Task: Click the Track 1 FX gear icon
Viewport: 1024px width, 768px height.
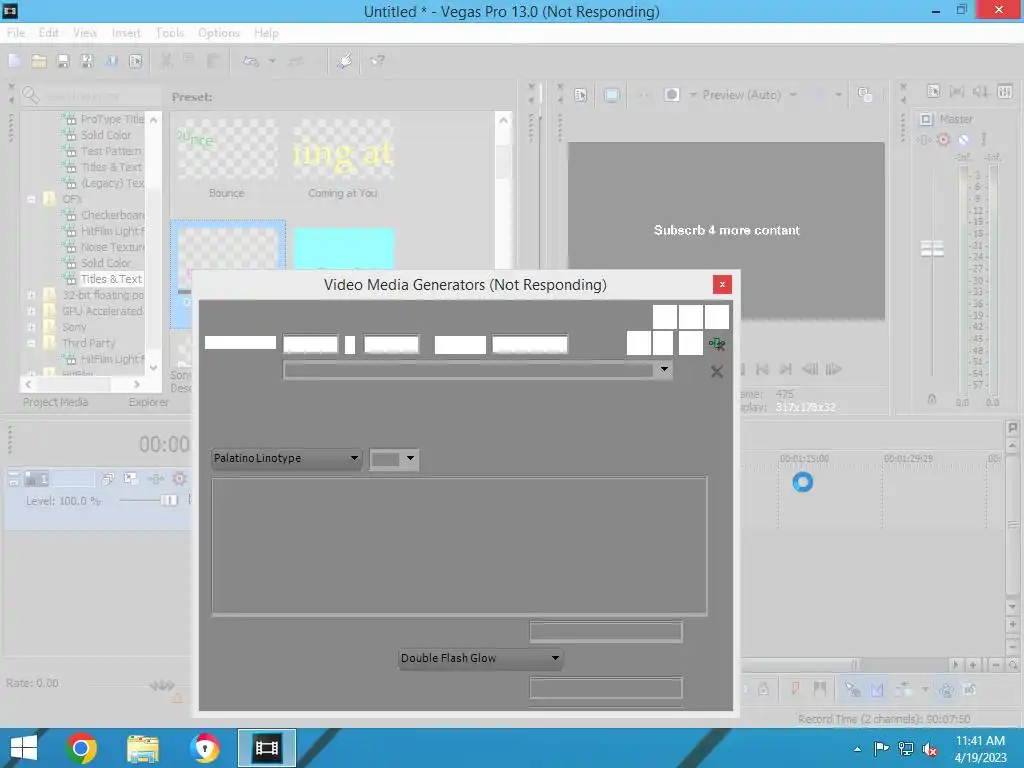Action: 179,479
